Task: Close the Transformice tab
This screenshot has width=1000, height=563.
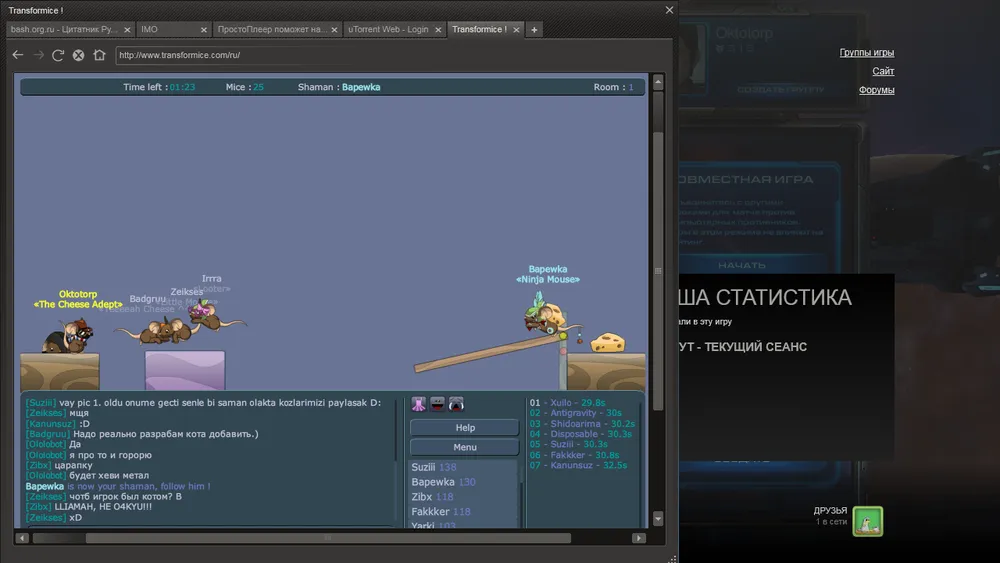Action: pos(516,29)
